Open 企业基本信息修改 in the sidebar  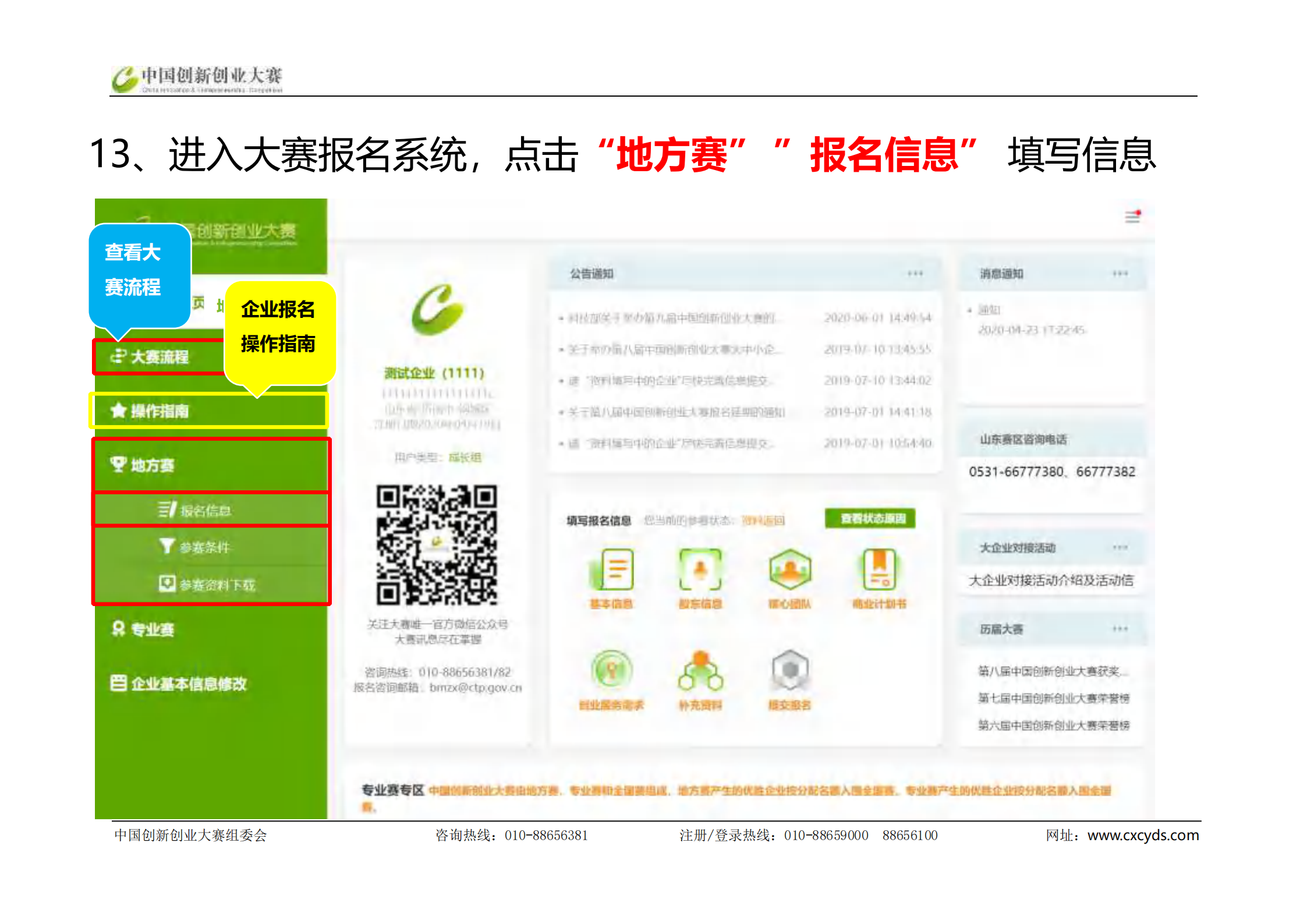(x=188, y=684)
